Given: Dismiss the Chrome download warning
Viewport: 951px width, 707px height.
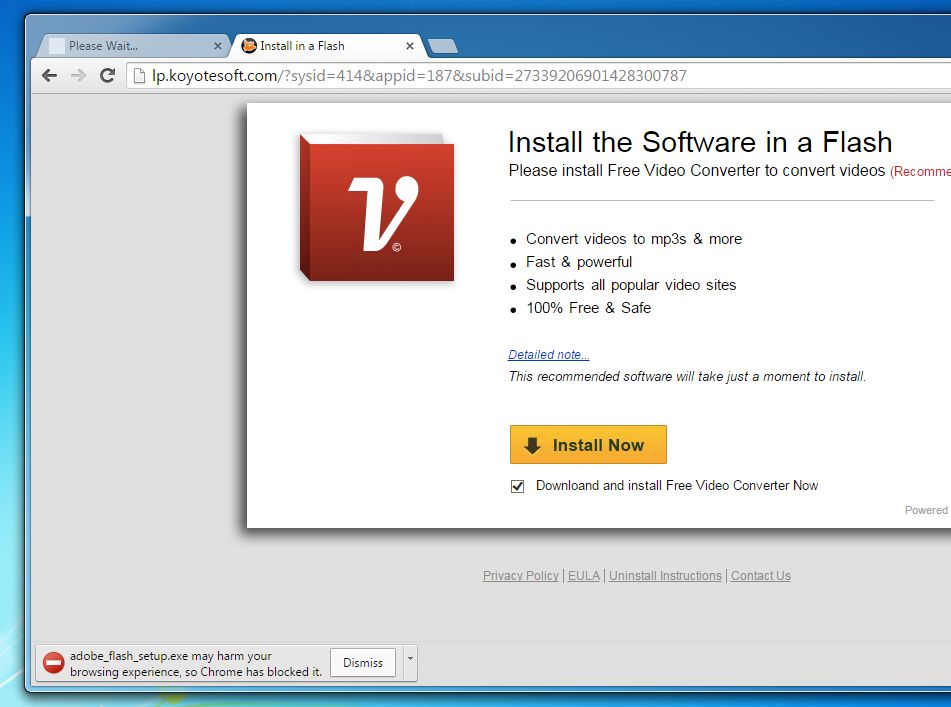Looking at the screenshot, I should click(362, 662).
